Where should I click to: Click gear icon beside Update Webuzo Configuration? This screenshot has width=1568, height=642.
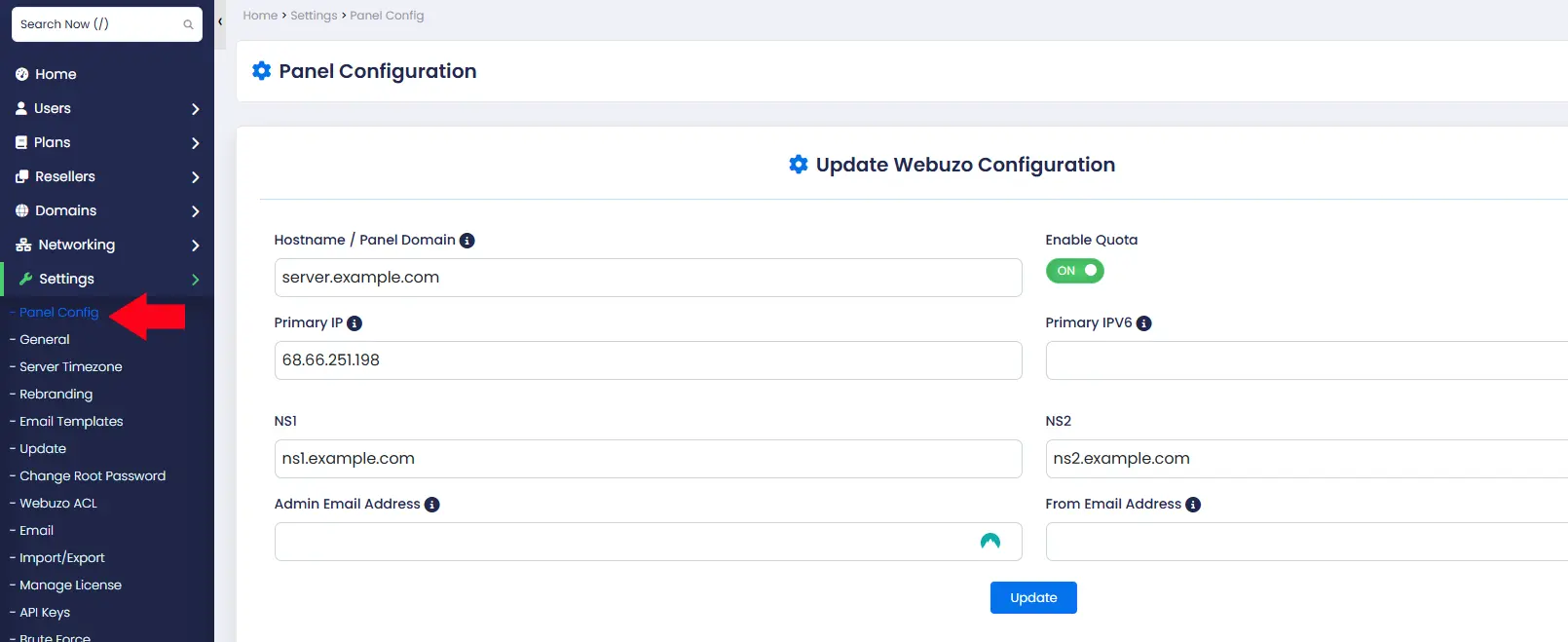(x=799, y=164)
